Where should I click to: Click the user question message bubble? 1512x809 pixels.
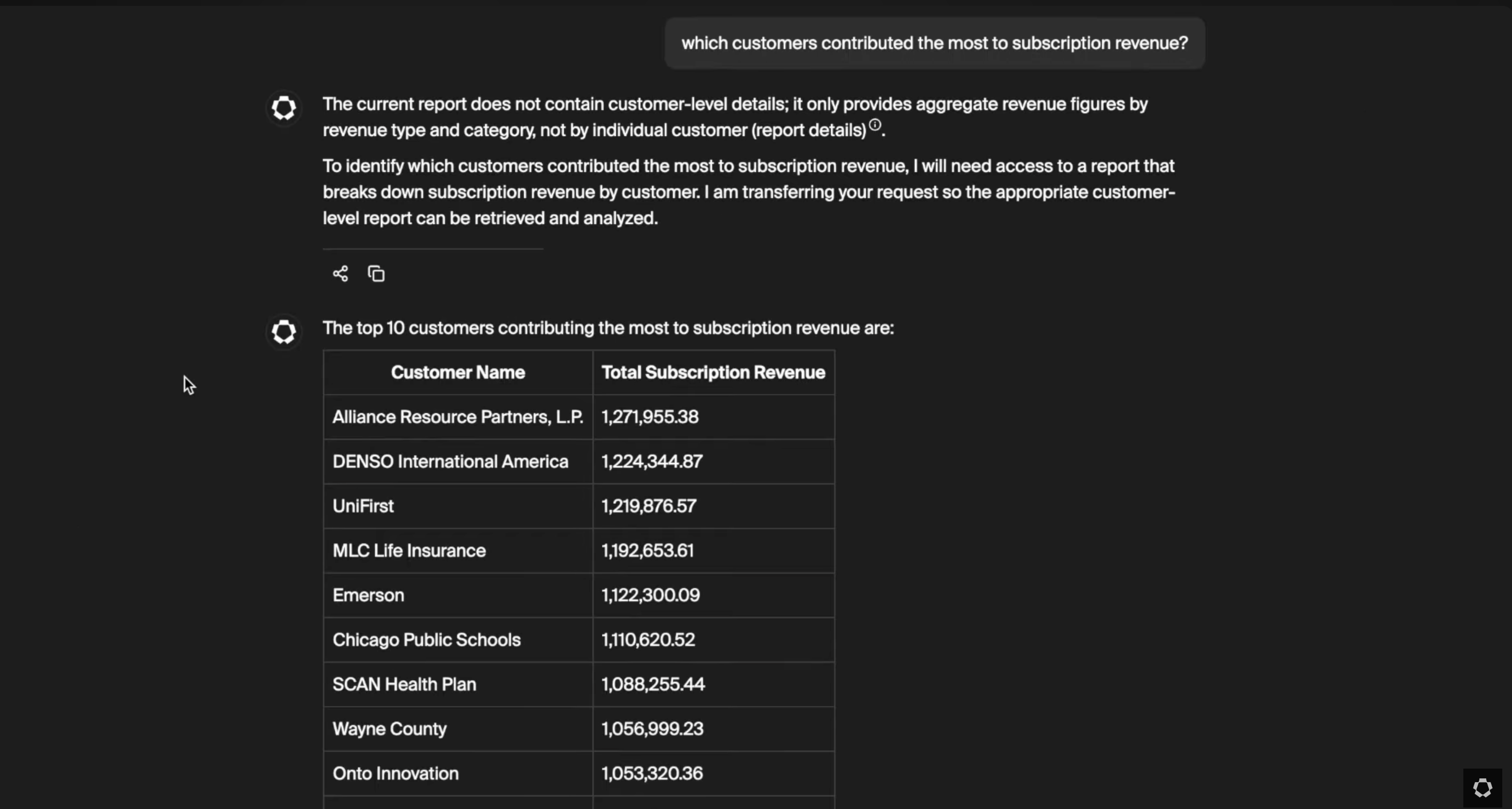click(x=934, y=43)
